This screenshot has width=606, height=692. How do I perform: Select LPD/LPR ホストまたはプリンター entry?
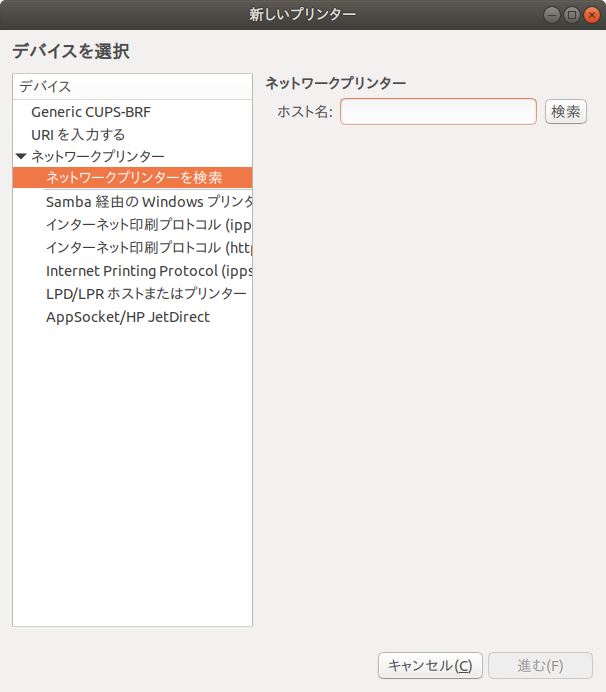[132, 293]
